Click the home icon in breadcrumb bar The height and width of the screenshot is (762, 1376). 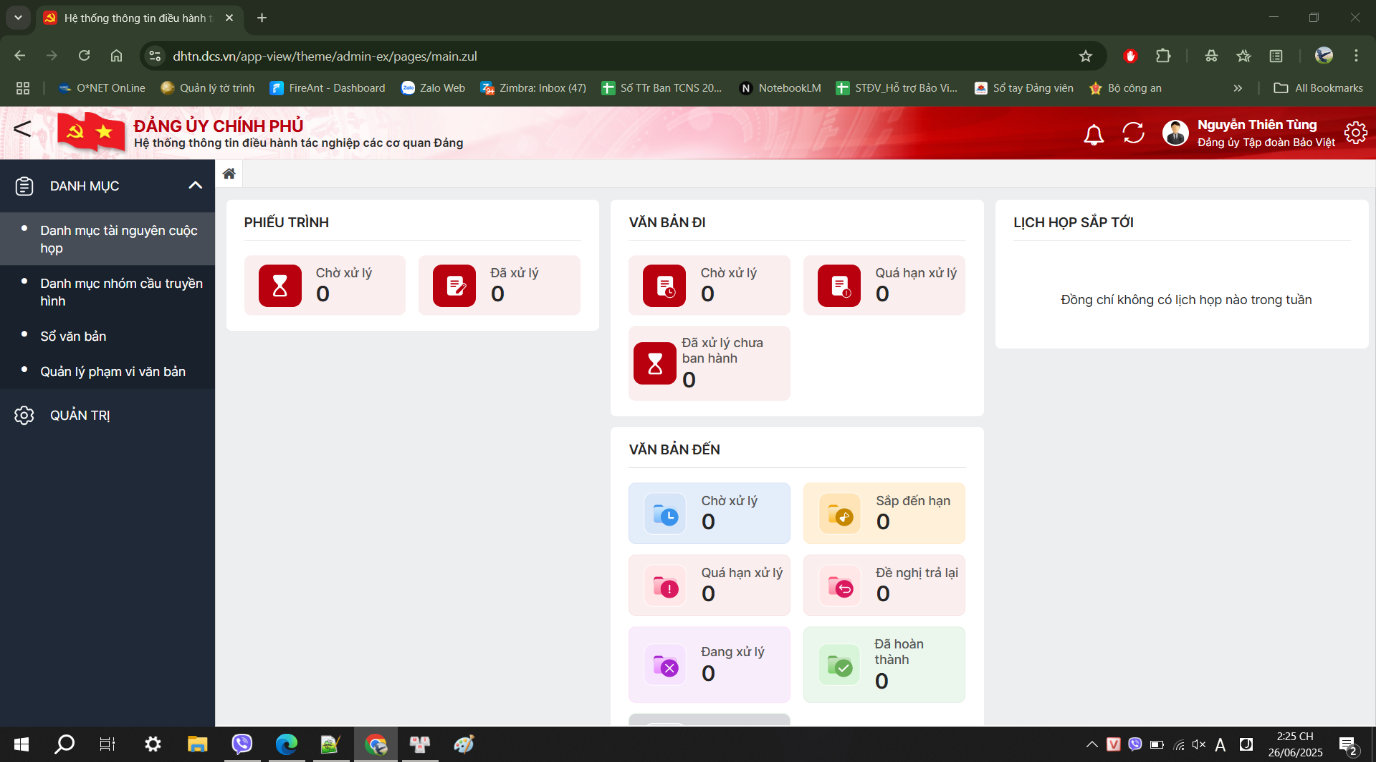click(229, 174)
